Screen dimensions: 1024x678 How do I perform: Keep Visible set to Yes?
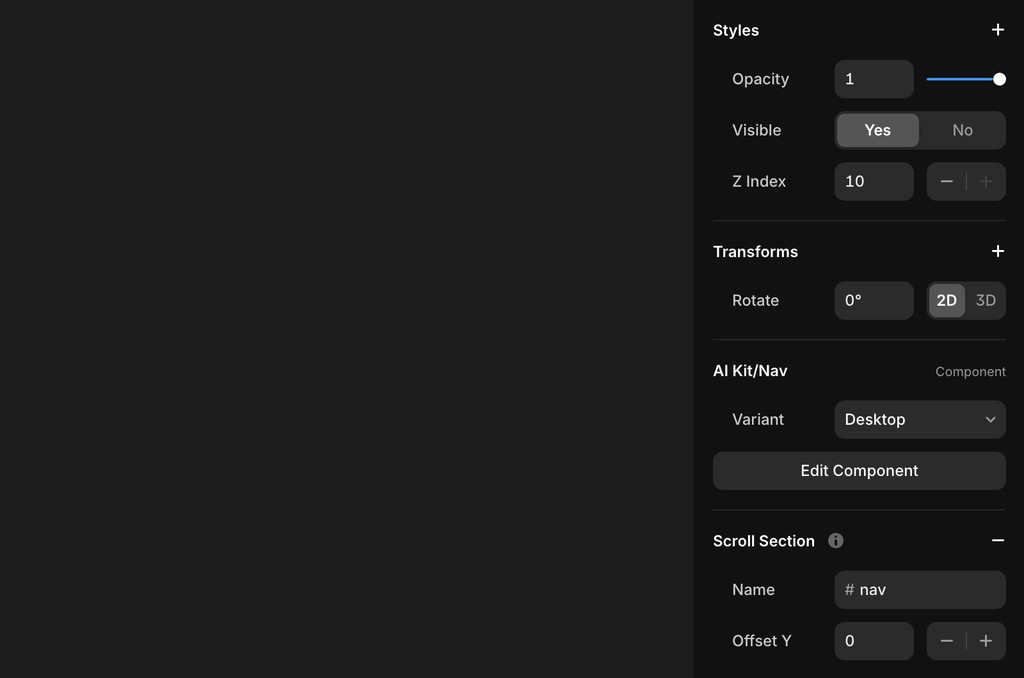[877, 130]
